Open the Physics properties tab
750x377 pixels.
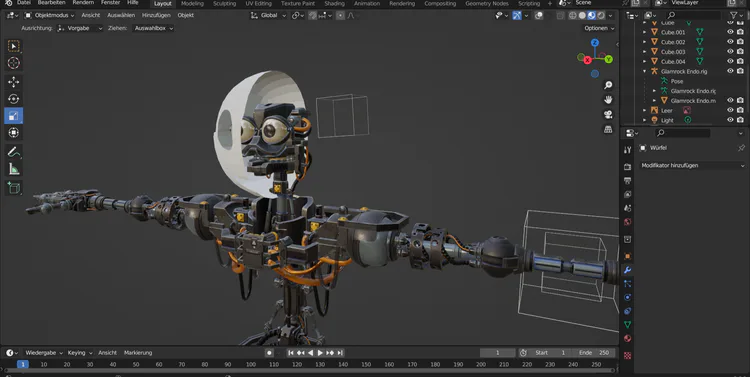pos(628,297)
